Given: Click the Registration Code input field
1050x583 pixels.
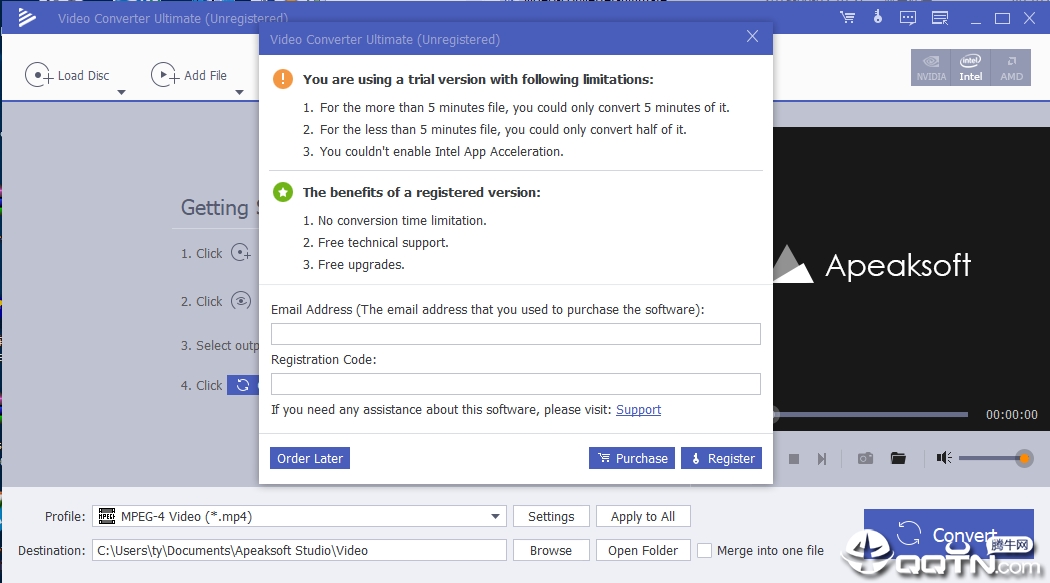Looking at the screenshot, I should pos(516,384).
